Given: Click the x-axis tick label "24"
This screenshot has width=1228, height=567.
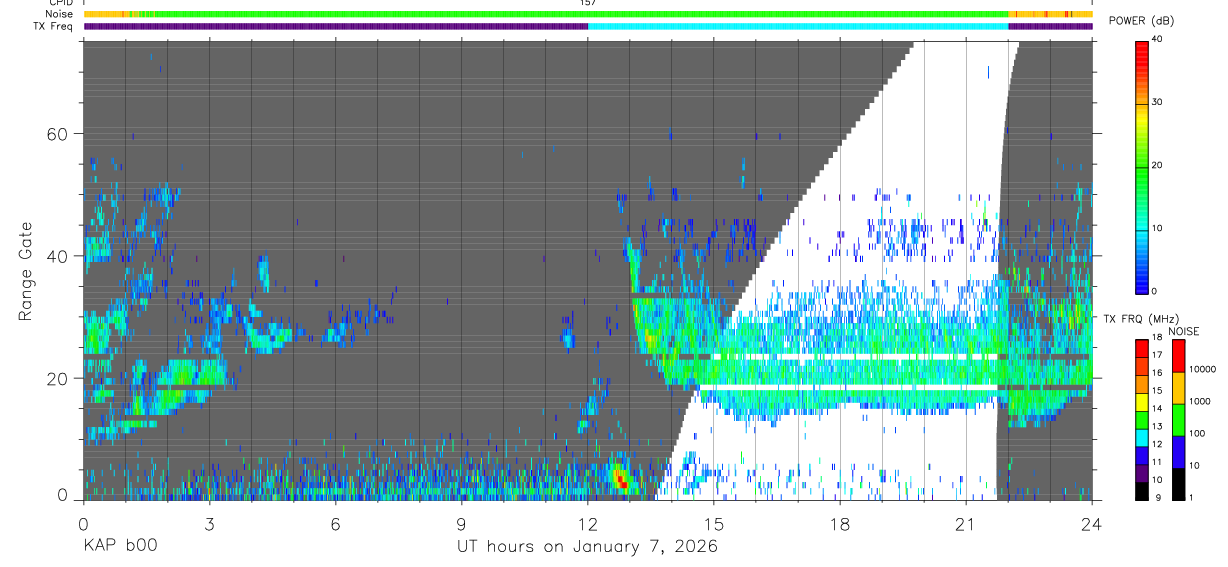Looking at the screenshot, I should click(x=1092, y=523).
